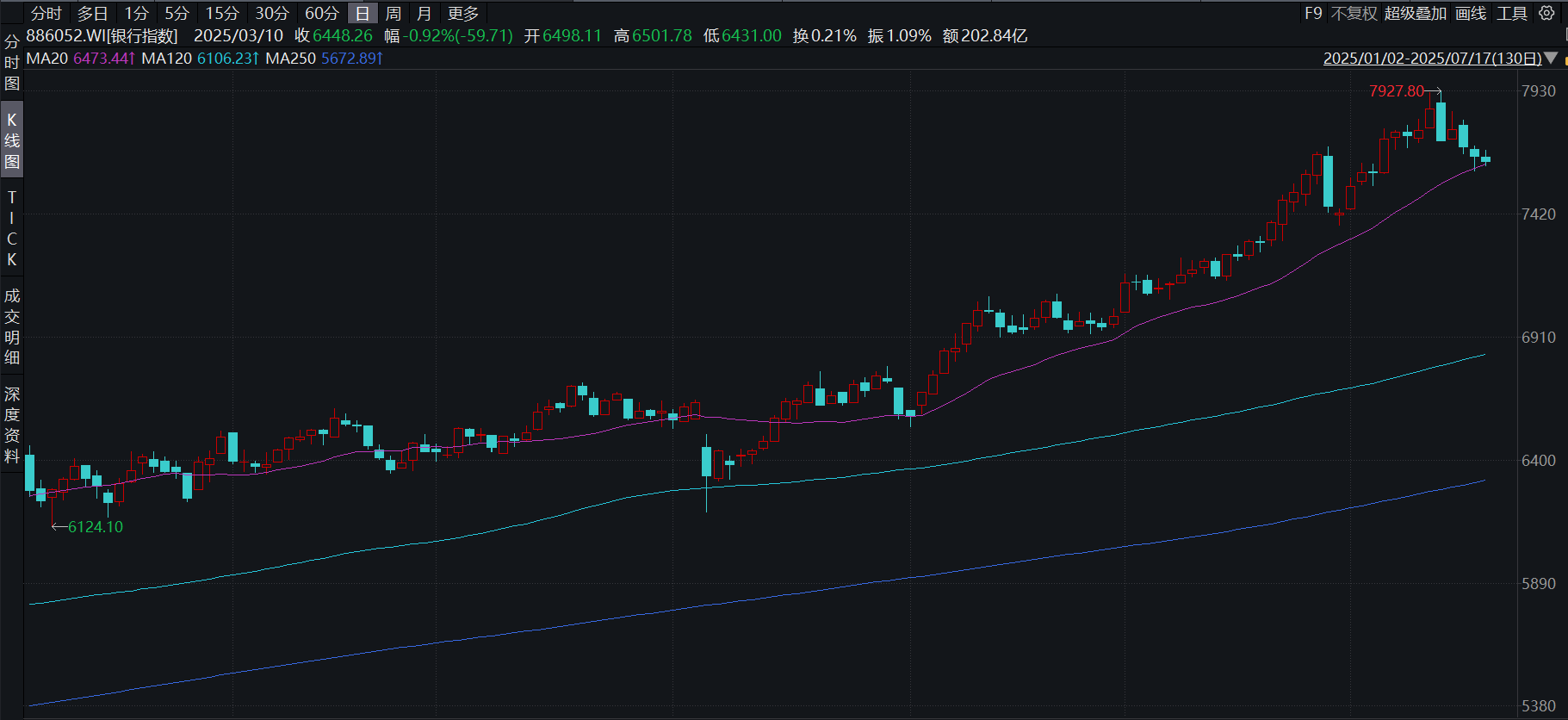The image size is (1568, 720).
Task: Switch to 月 monthly period
Action: click(x=424, y=13)
